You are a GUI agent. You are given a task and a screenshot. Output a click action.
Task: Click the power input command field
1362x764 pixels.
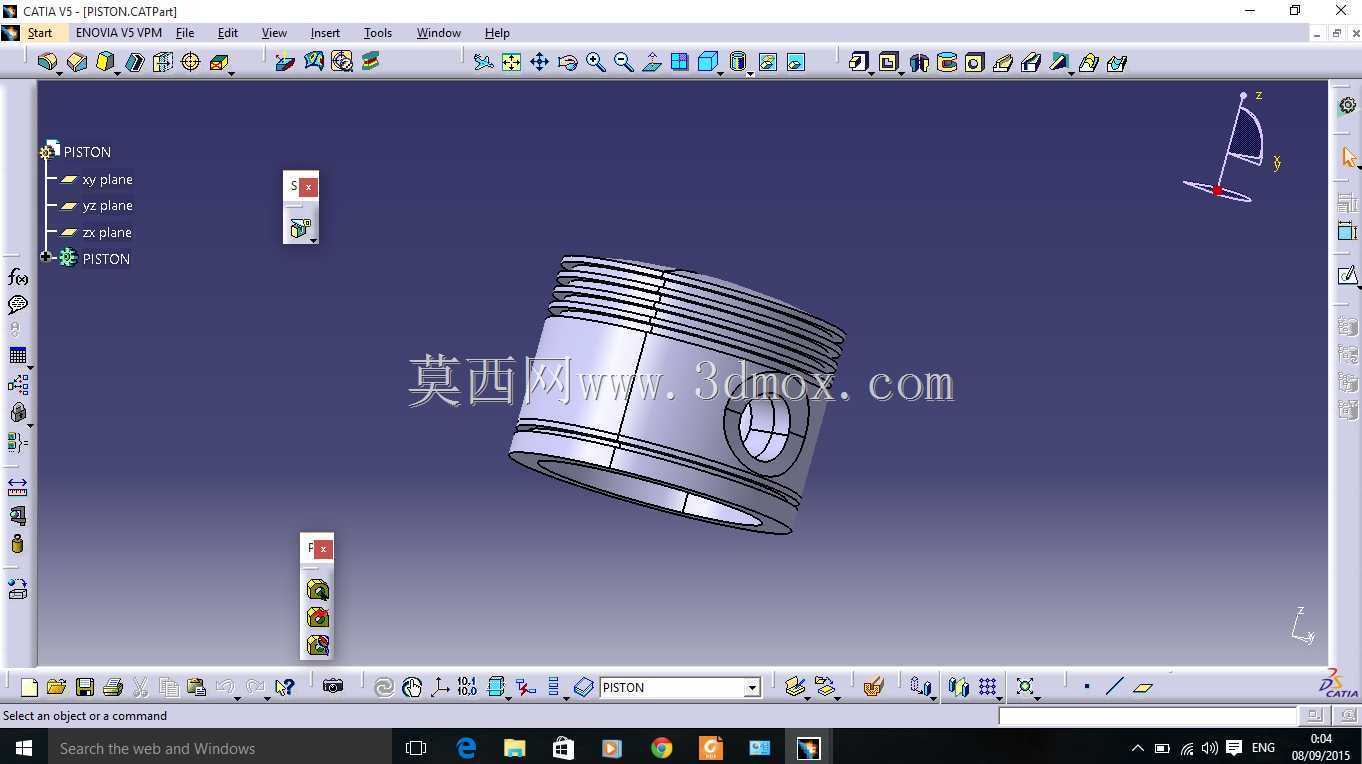1148,715
